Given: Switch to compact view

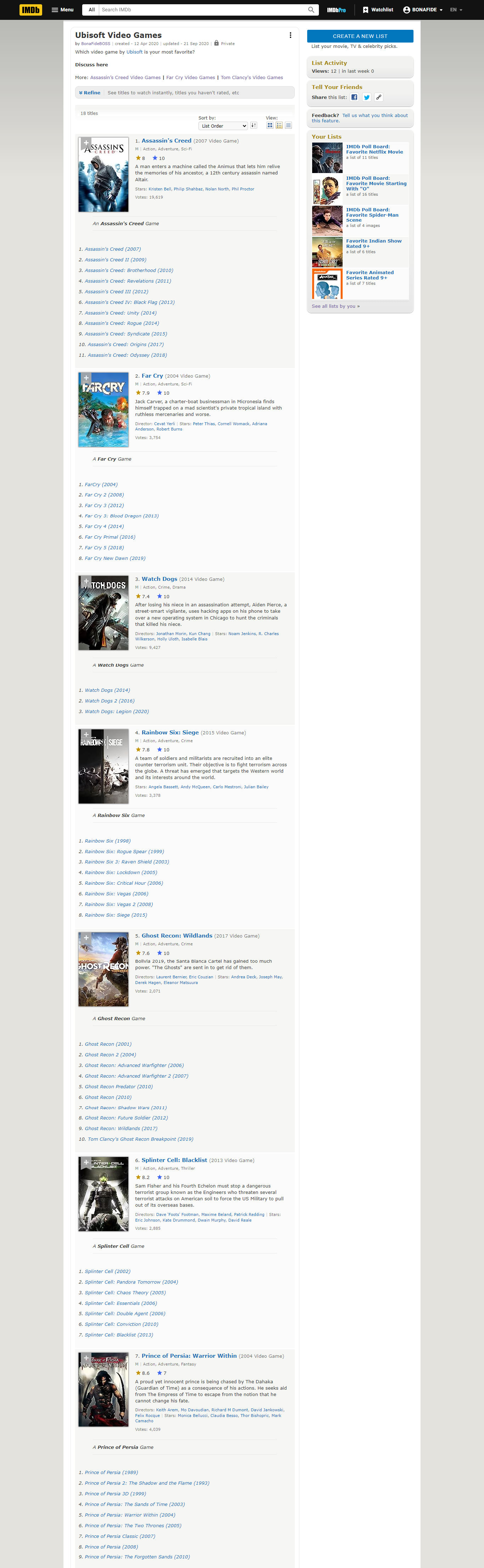Looking at the screenshot, I should click(288, 126).
